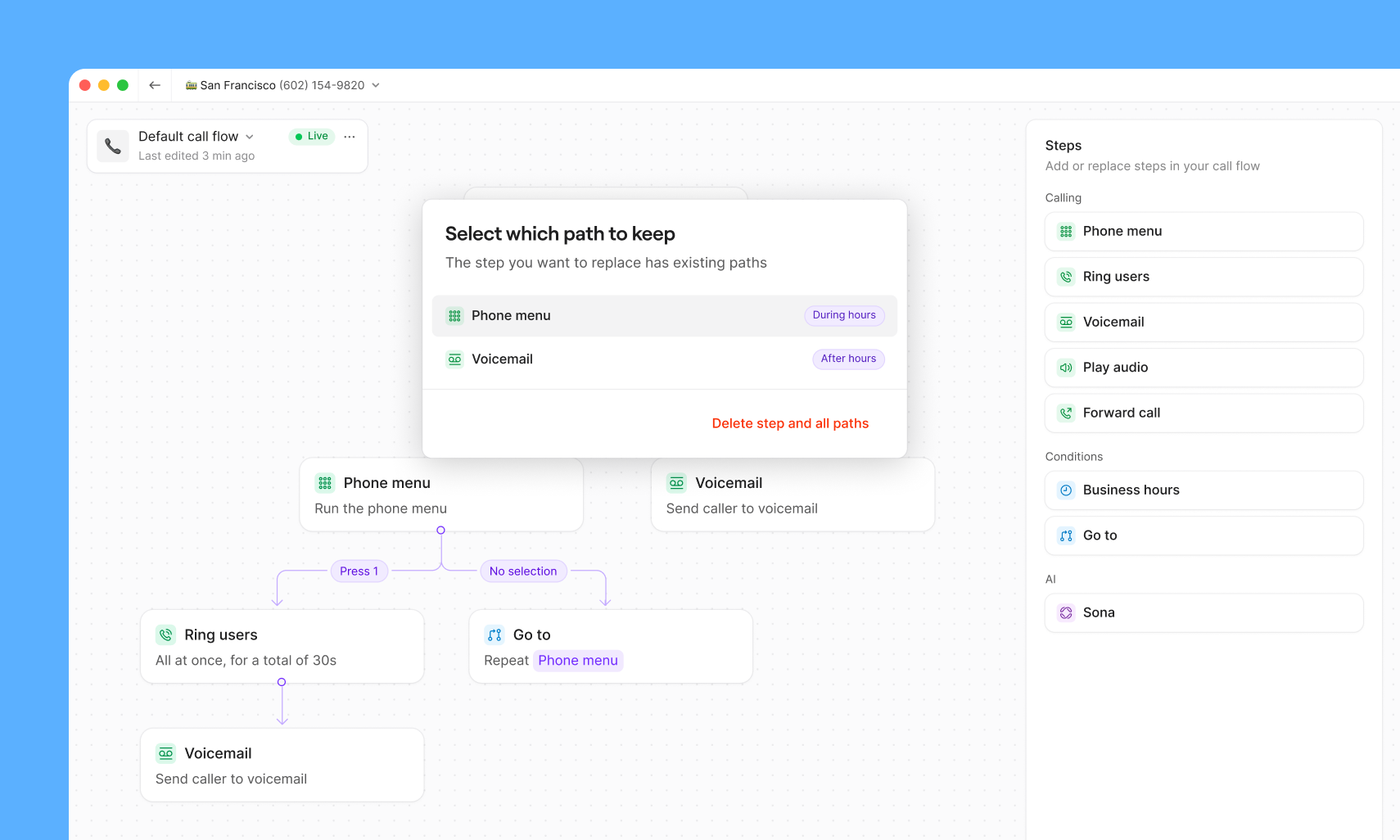The image size is (1400, 840).
Task: Click the Phone menu link in Go to node
Action: tap(578, 661)
